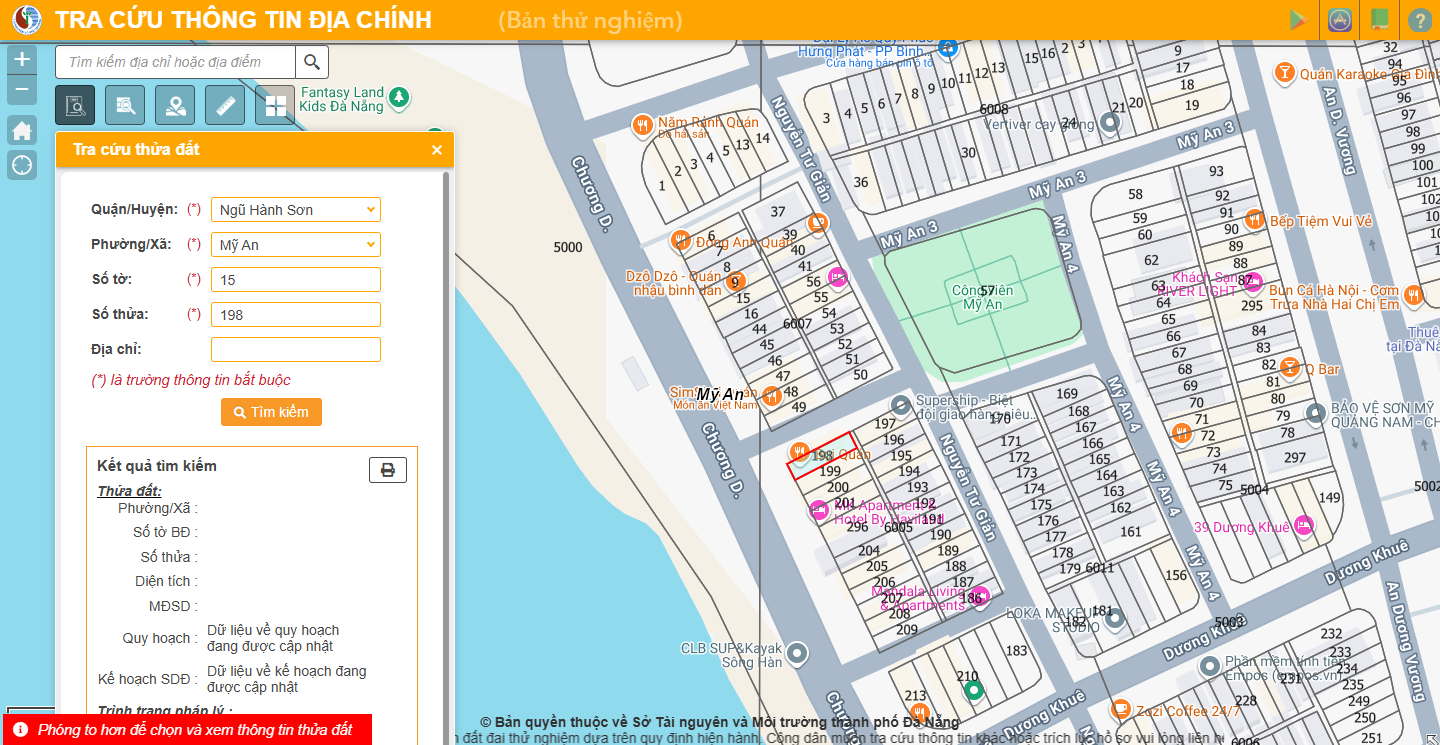Expand the Quận/Huyện dropdown
This screenshot has width=1440, height=745.
point(295,210)
